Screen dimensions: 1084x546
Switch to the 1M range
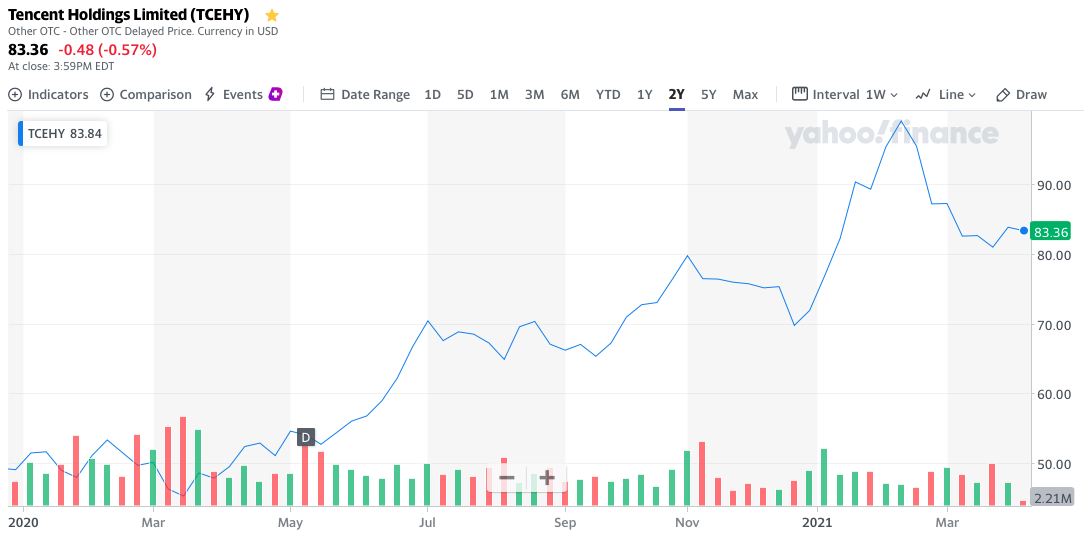(499, 95)
